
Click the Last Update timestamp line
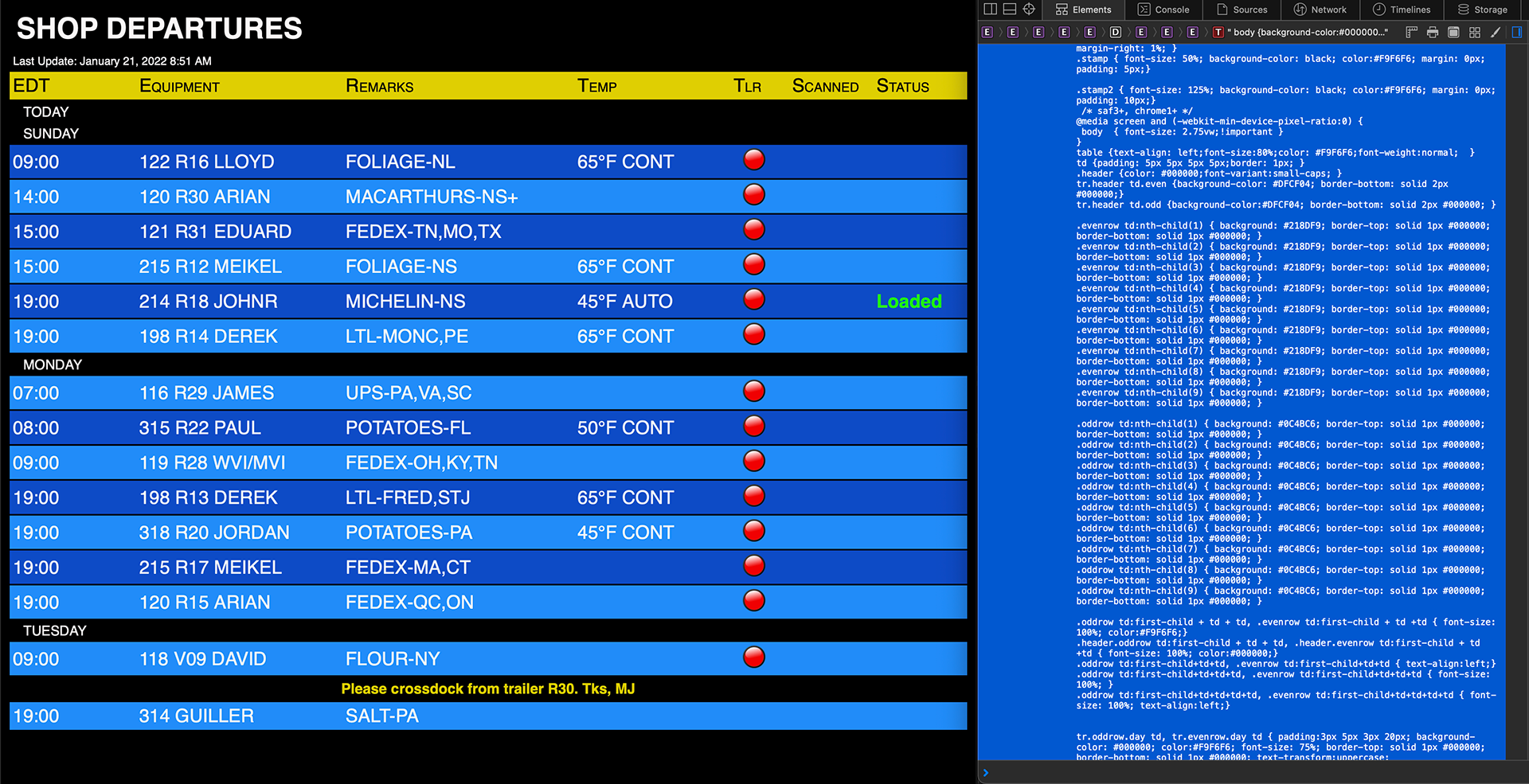112,61
